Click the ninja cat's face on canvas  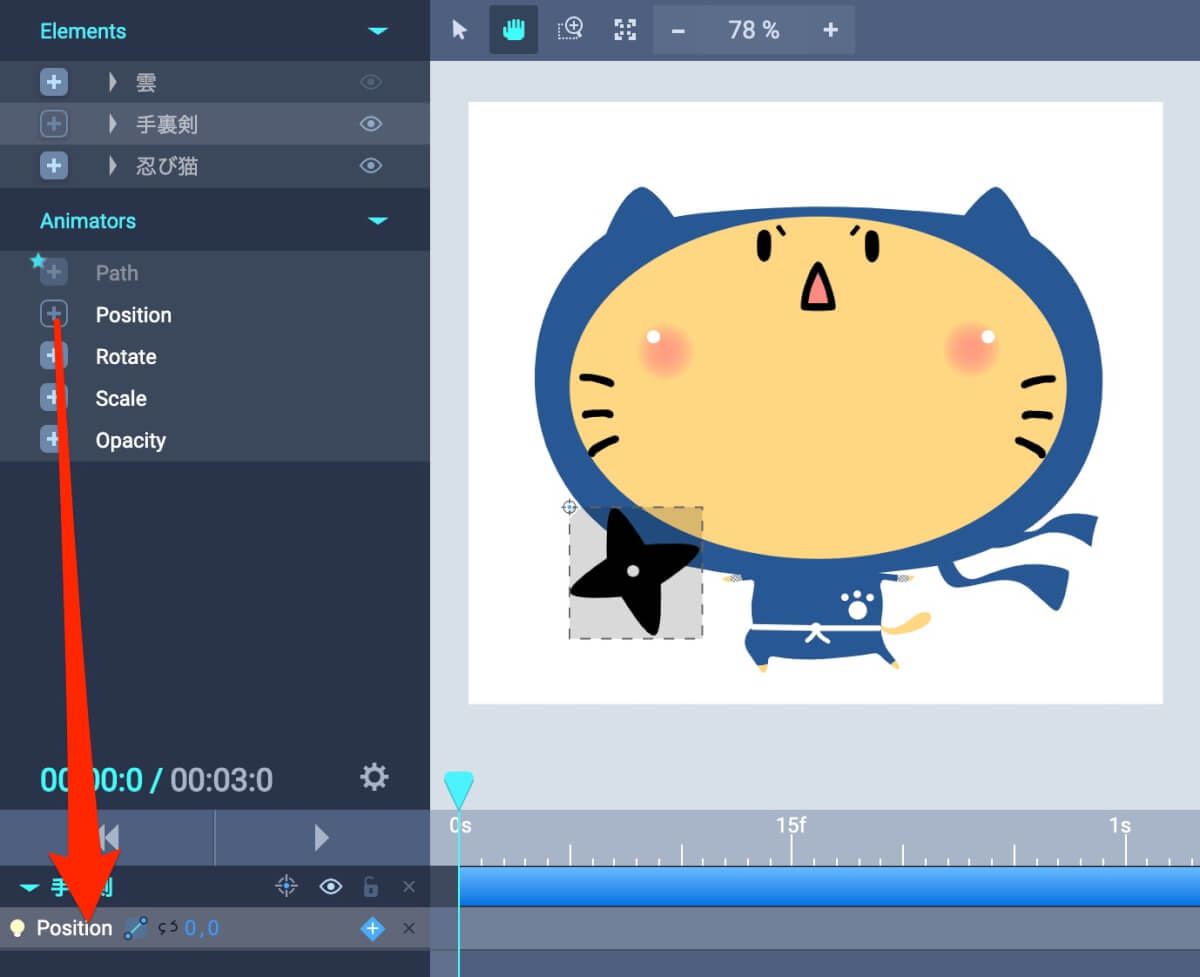coord(818,386)
